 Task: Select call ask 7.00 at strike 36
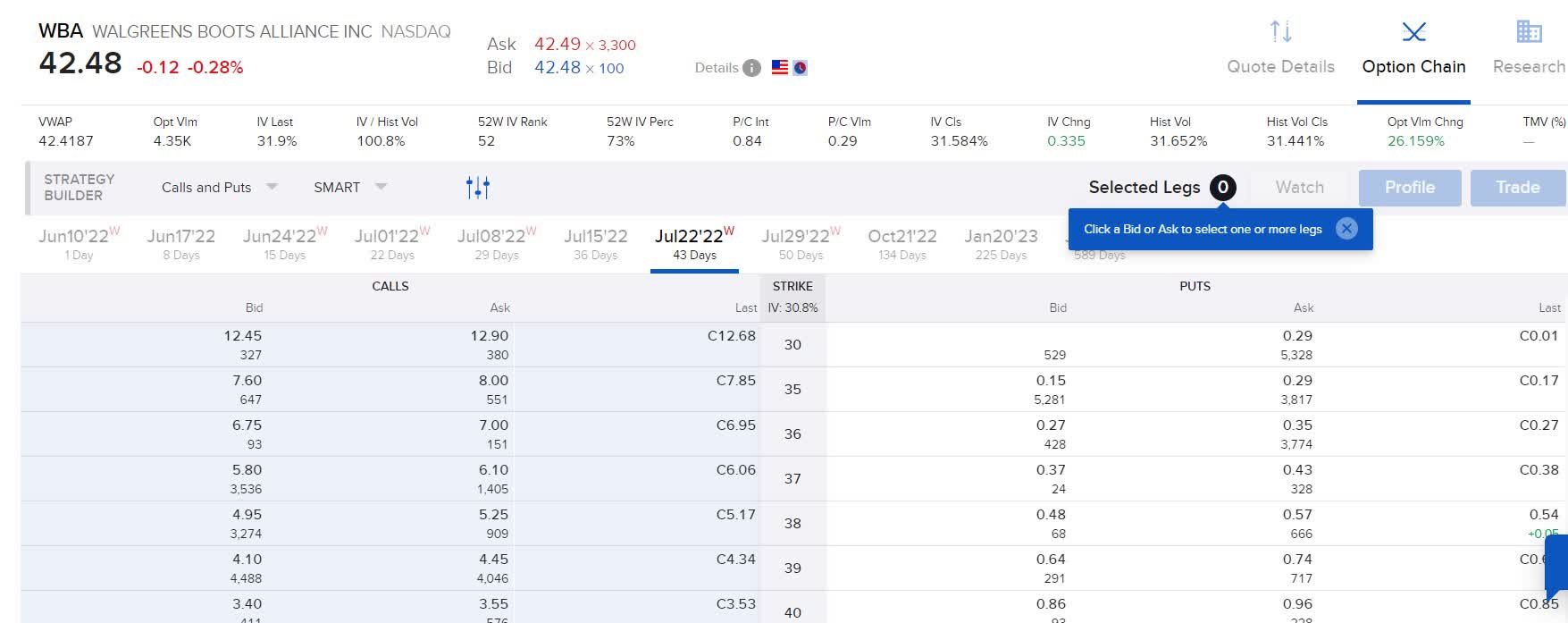493,425
